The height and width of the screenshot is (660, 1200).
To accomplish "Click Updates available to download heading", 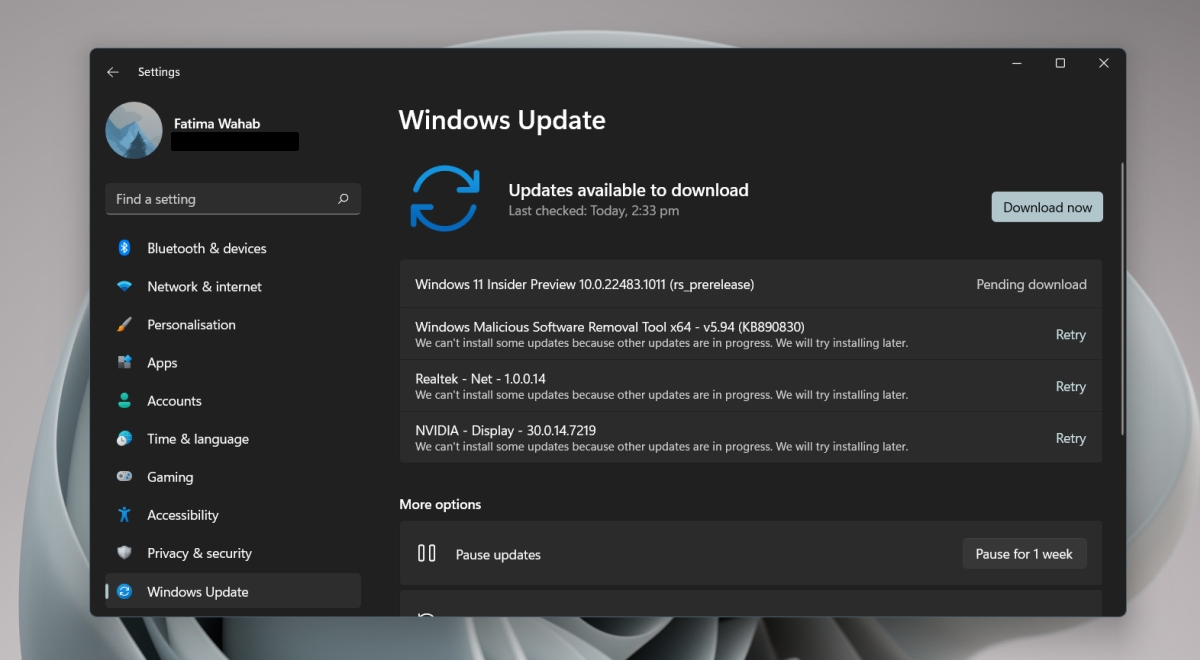I will [x=628, y=190].
